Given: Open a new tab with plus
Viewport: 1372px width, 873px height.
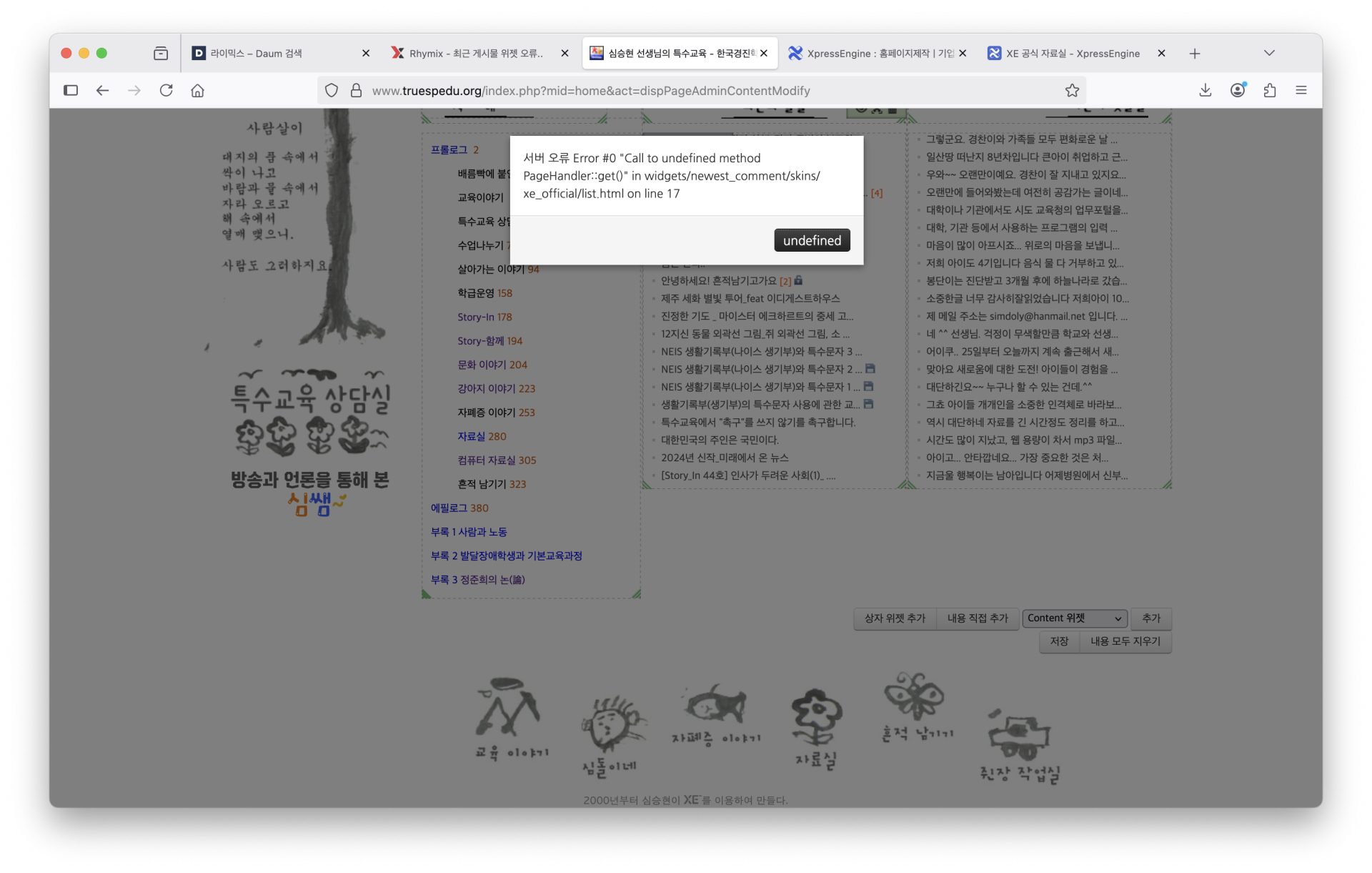Looking at the screenshot, I should [x=1195, y=53].
